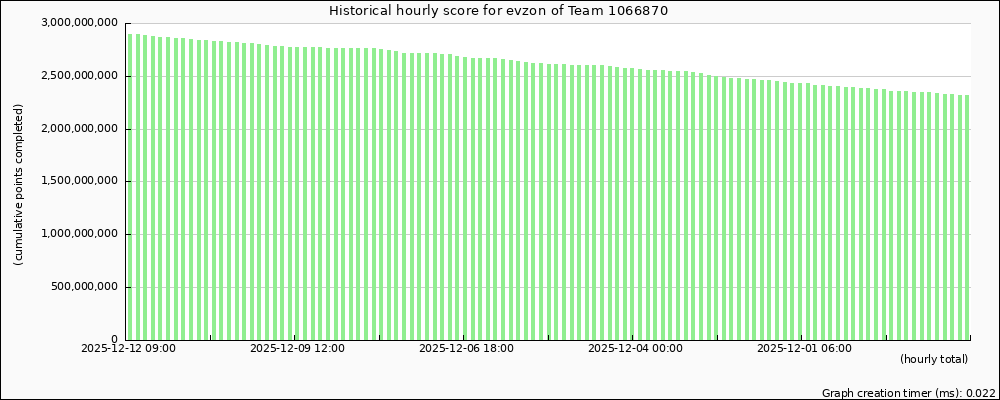Select the 2025-12-09 12:00 x-axis label

point(297,349)
